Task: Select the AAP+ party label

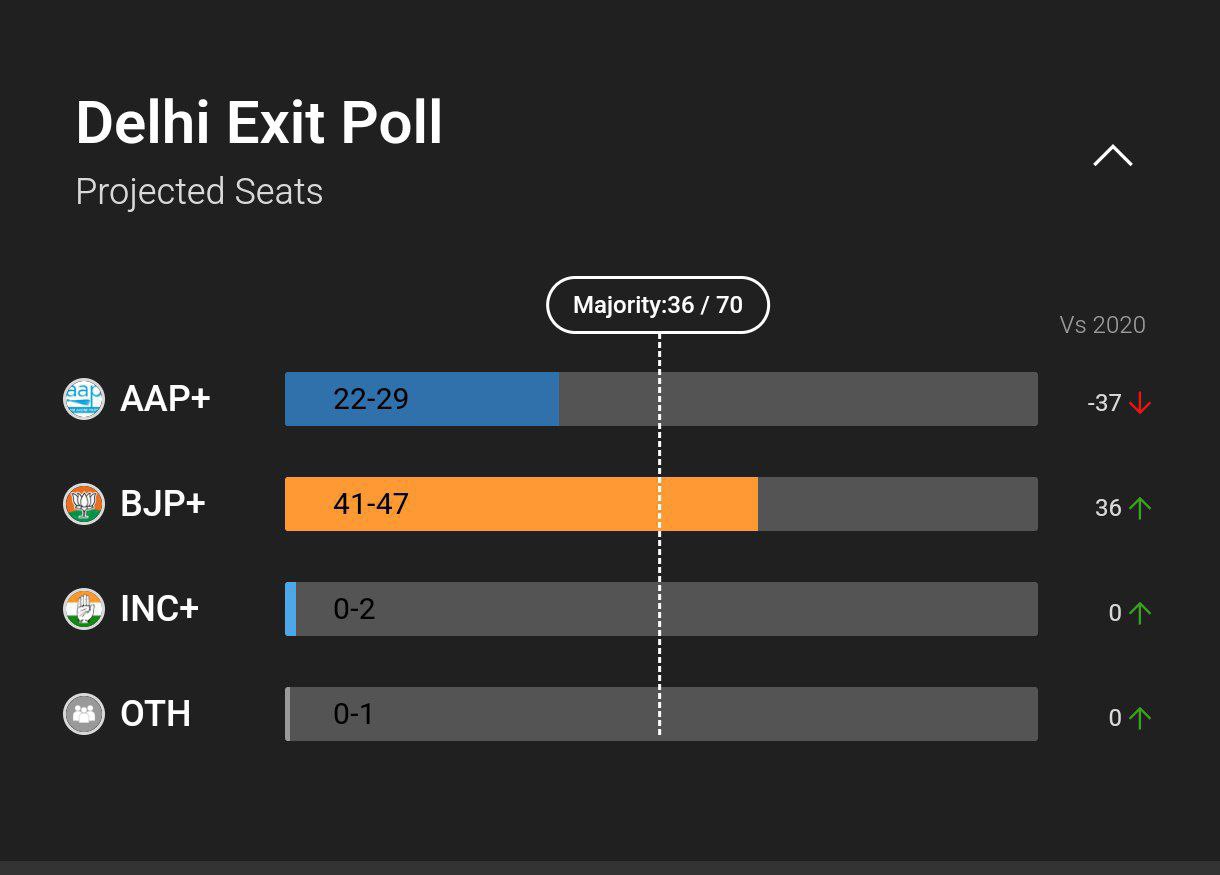Action: (165, 399)
